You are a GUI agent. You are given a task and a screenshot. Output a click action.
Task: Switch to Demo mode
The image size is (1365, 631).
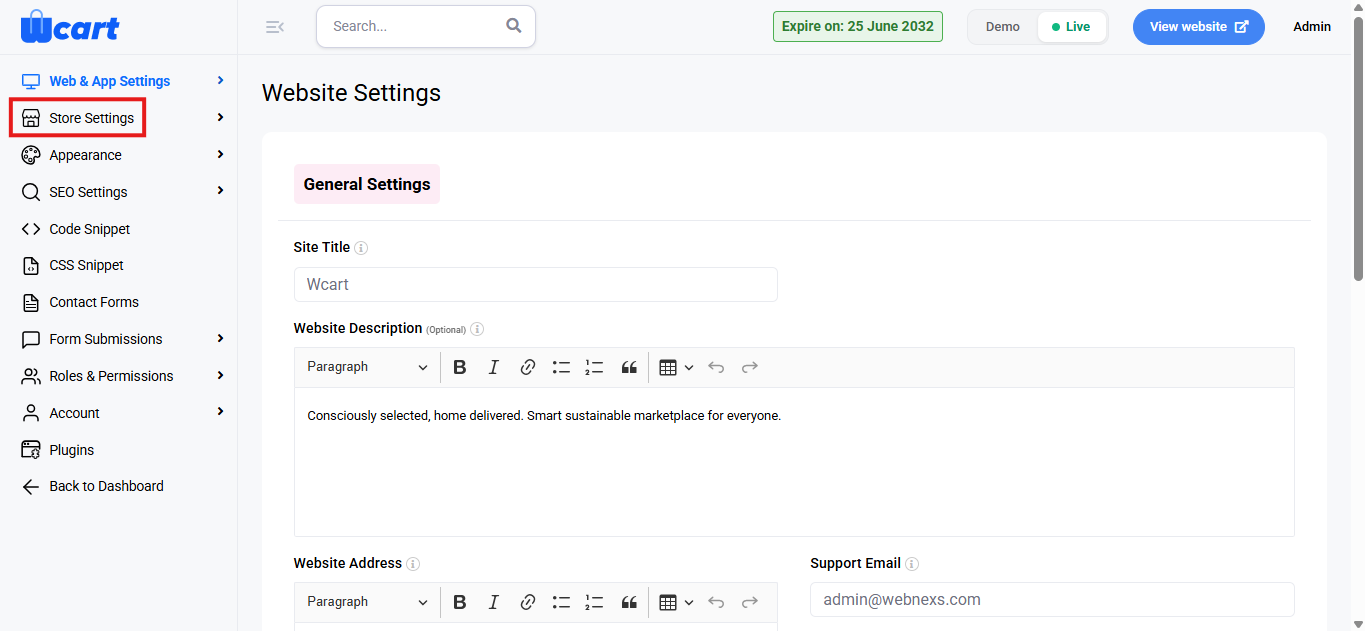click(x=1002, y=27)
